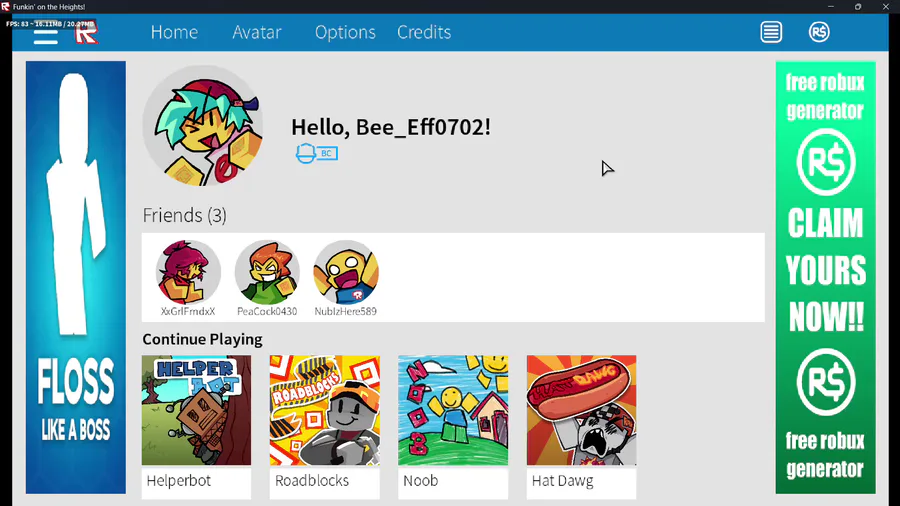Open XxGrlFrndxX friend avatar
Viewport: 900px width, 506px height.
click(188, 272)
